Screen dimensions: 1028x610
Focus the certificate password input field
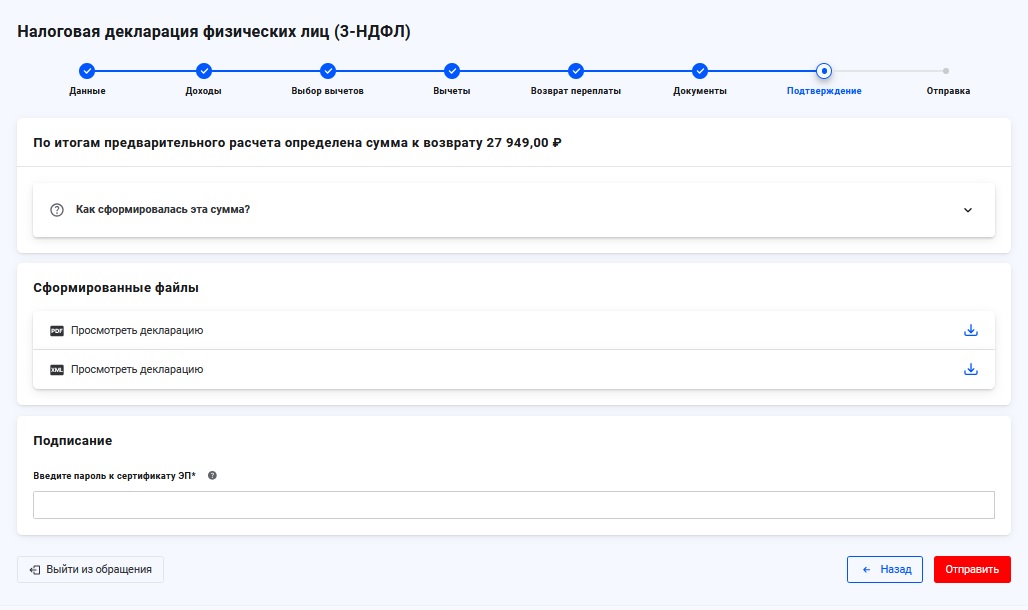point(514,505)
